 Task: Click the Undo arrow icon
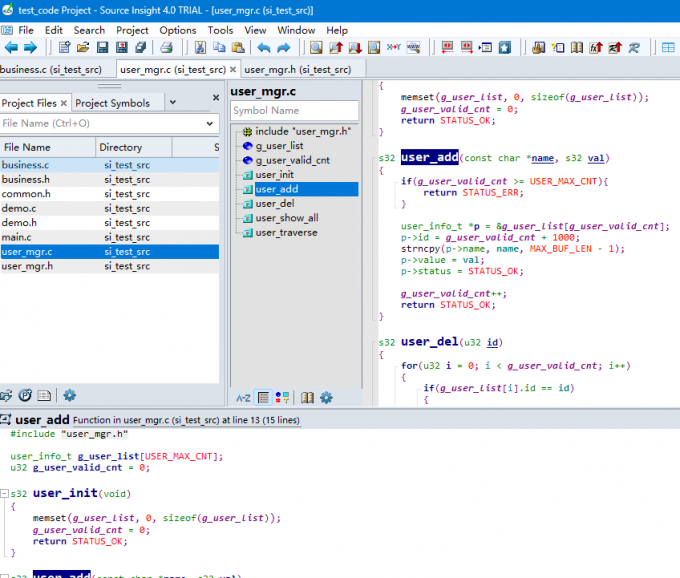tap(264, 47)
